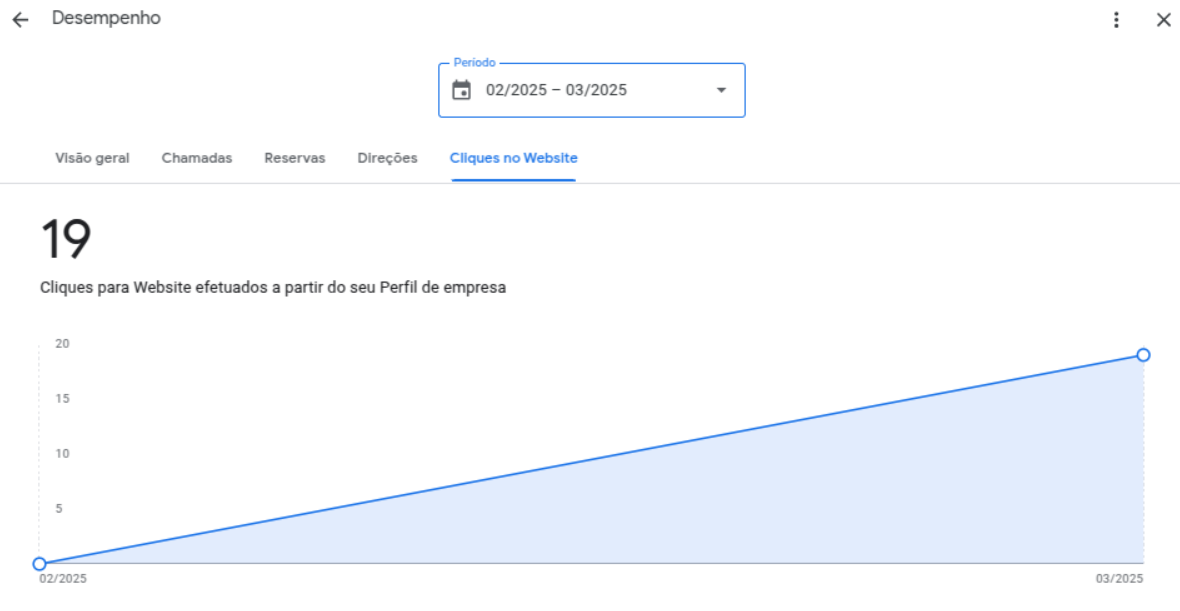Screen dimensions: 1180x611
Task: Select the Reservas tab
Action: tap(295, 158)
